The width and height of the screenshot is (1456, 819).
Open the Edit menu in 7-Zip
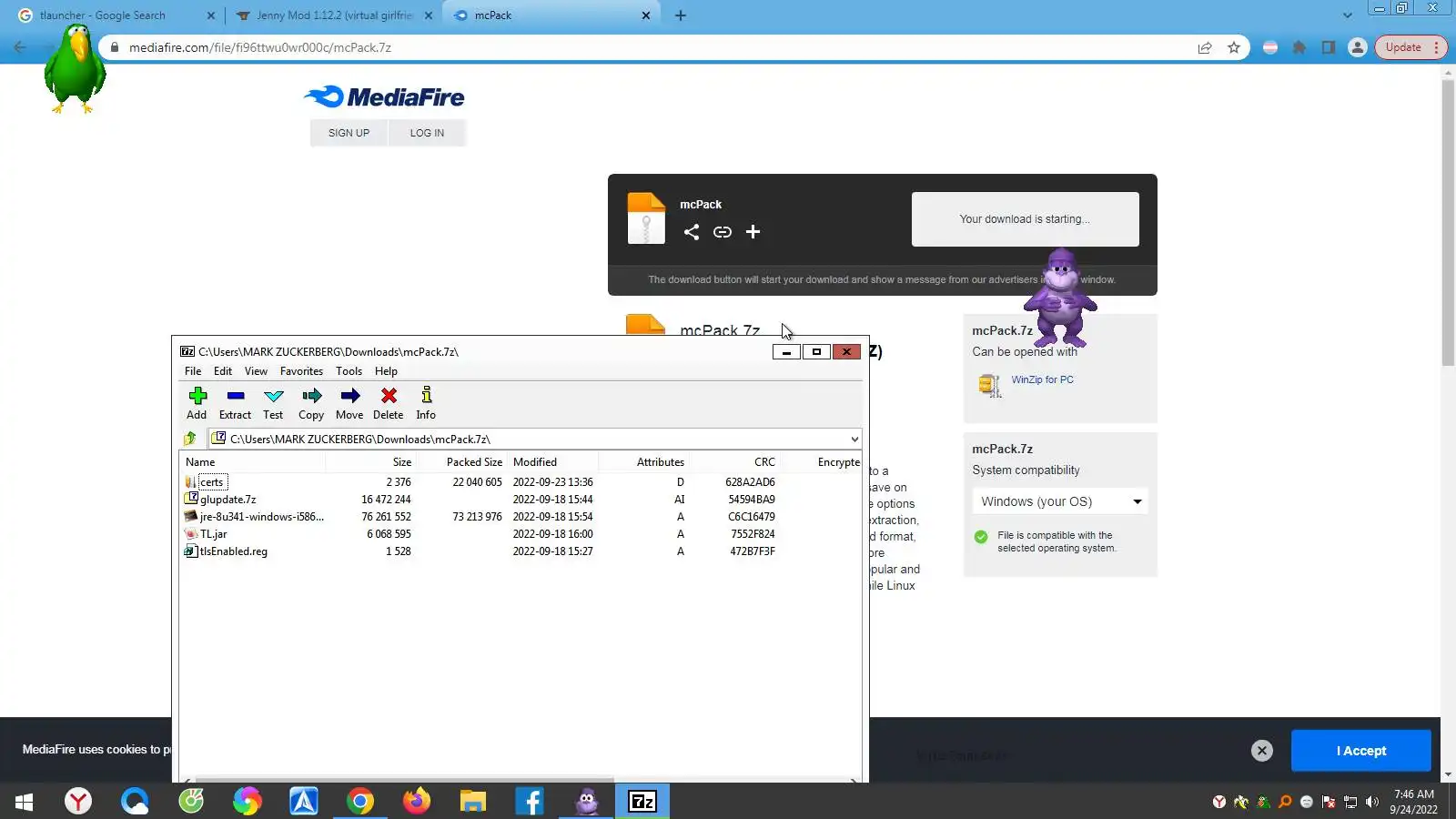pyautogui.click(x=223, y=371)
